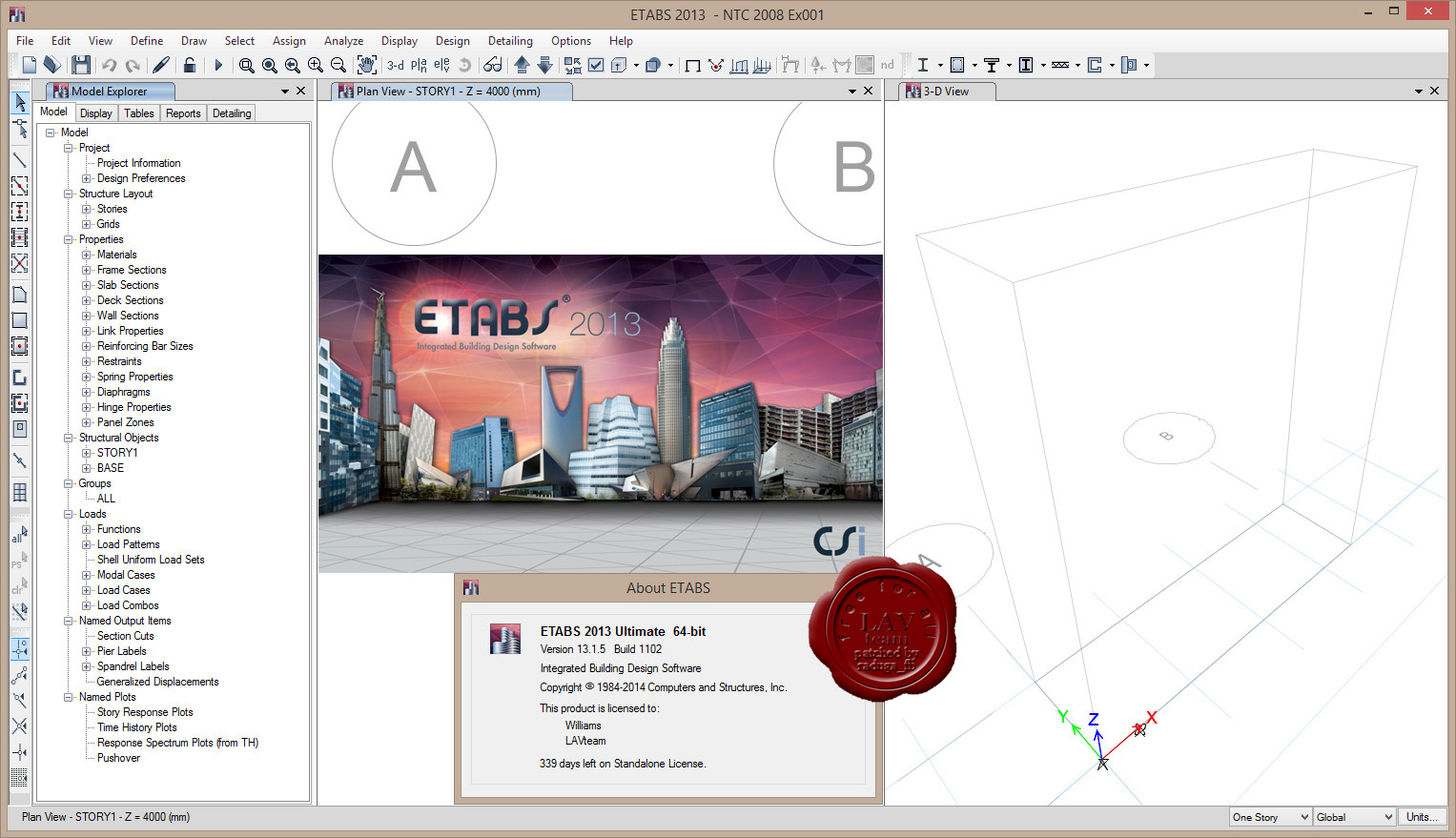Toggle Snap to Fine Grid at toolbar bottom
The height and width of the screenshot is (838, 1456).
point(19,777)
